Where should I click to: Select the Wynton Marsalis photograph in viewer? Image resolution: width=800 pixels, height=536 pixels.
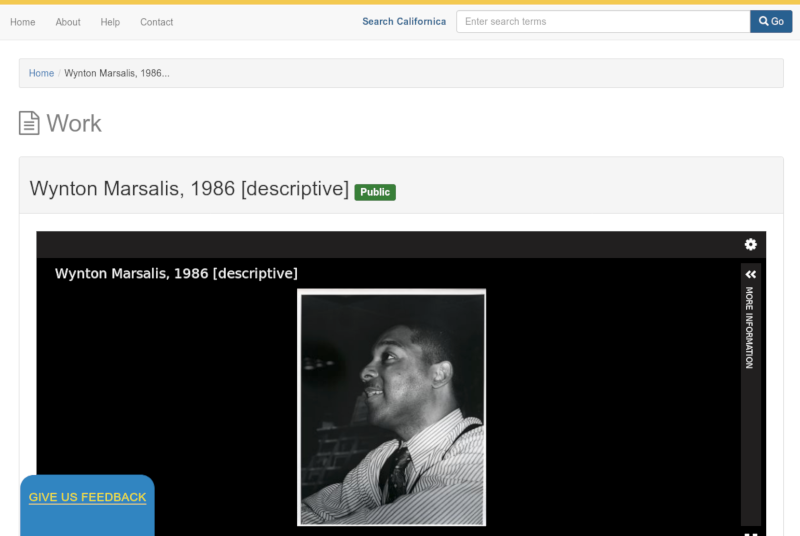pyautogui.click(x=391, y=407)
